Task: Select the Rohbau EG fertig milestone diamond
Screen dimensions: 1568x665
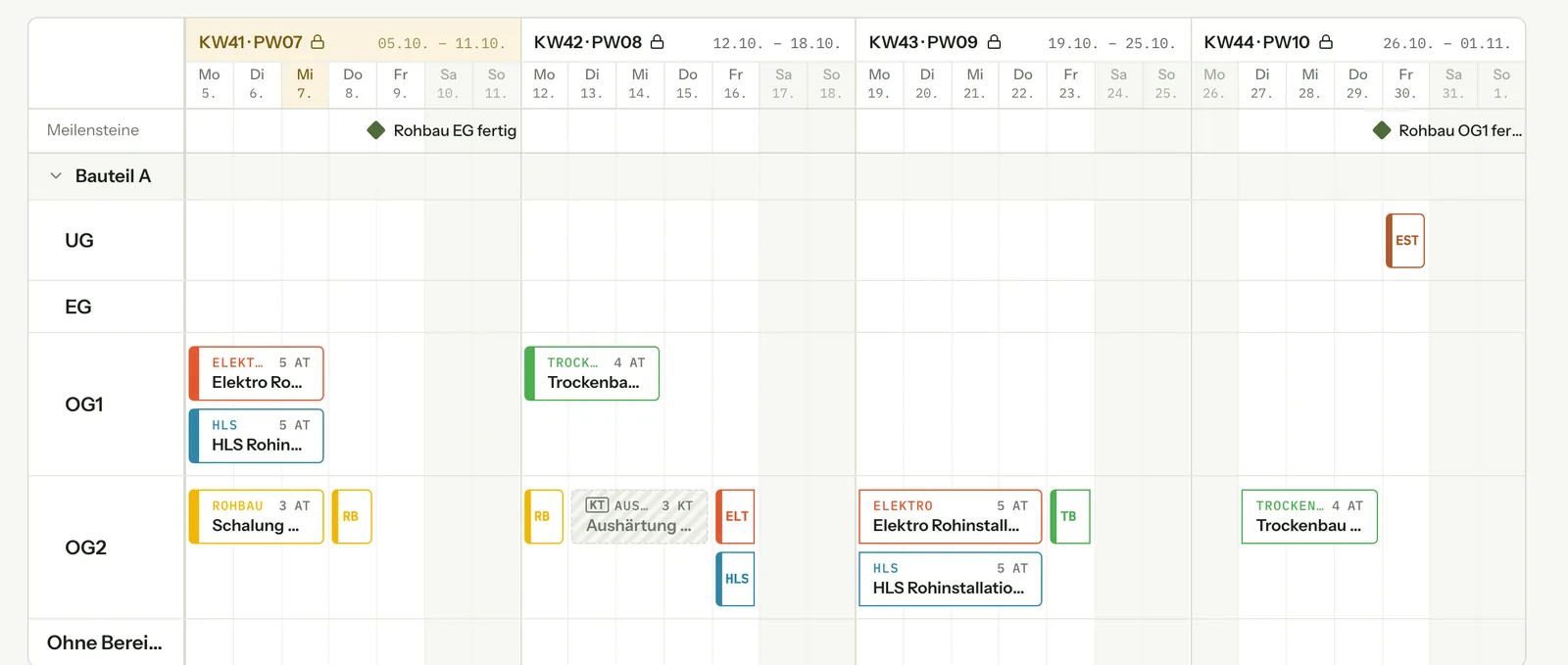Action: 376,130
